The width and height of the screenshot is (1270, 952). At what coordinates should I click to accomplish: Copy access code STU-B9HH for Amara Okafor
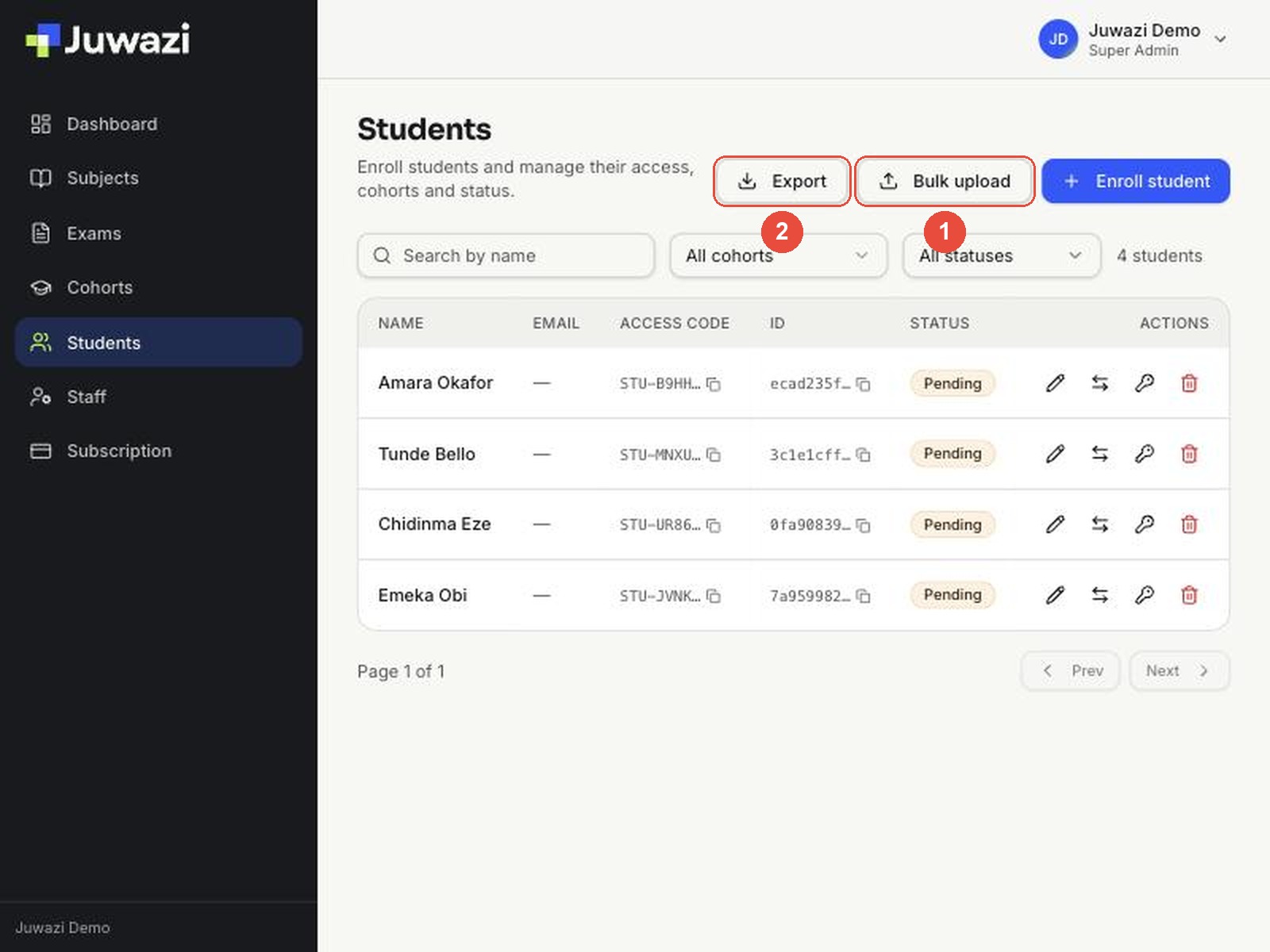(714, 384)
